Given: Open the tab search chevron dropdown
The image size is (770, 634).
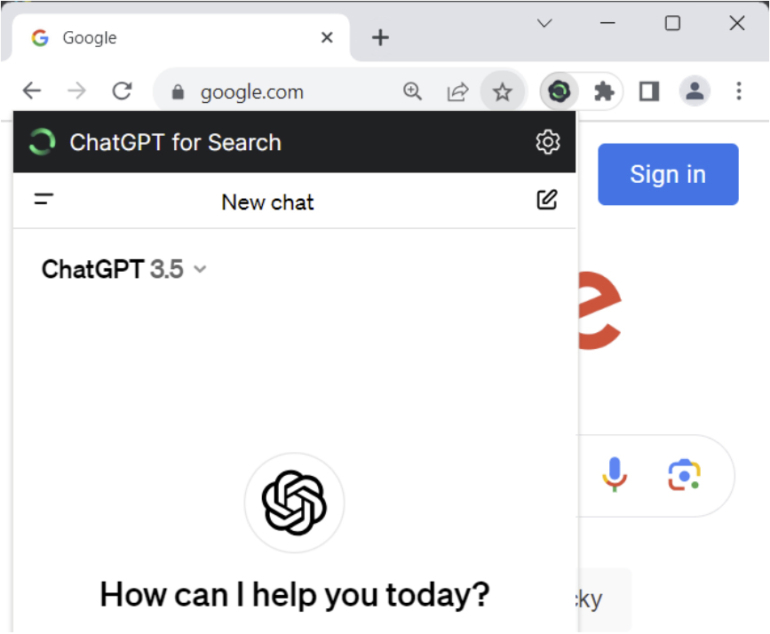Looking at the screenshot, I should click(x=544, y=24).
